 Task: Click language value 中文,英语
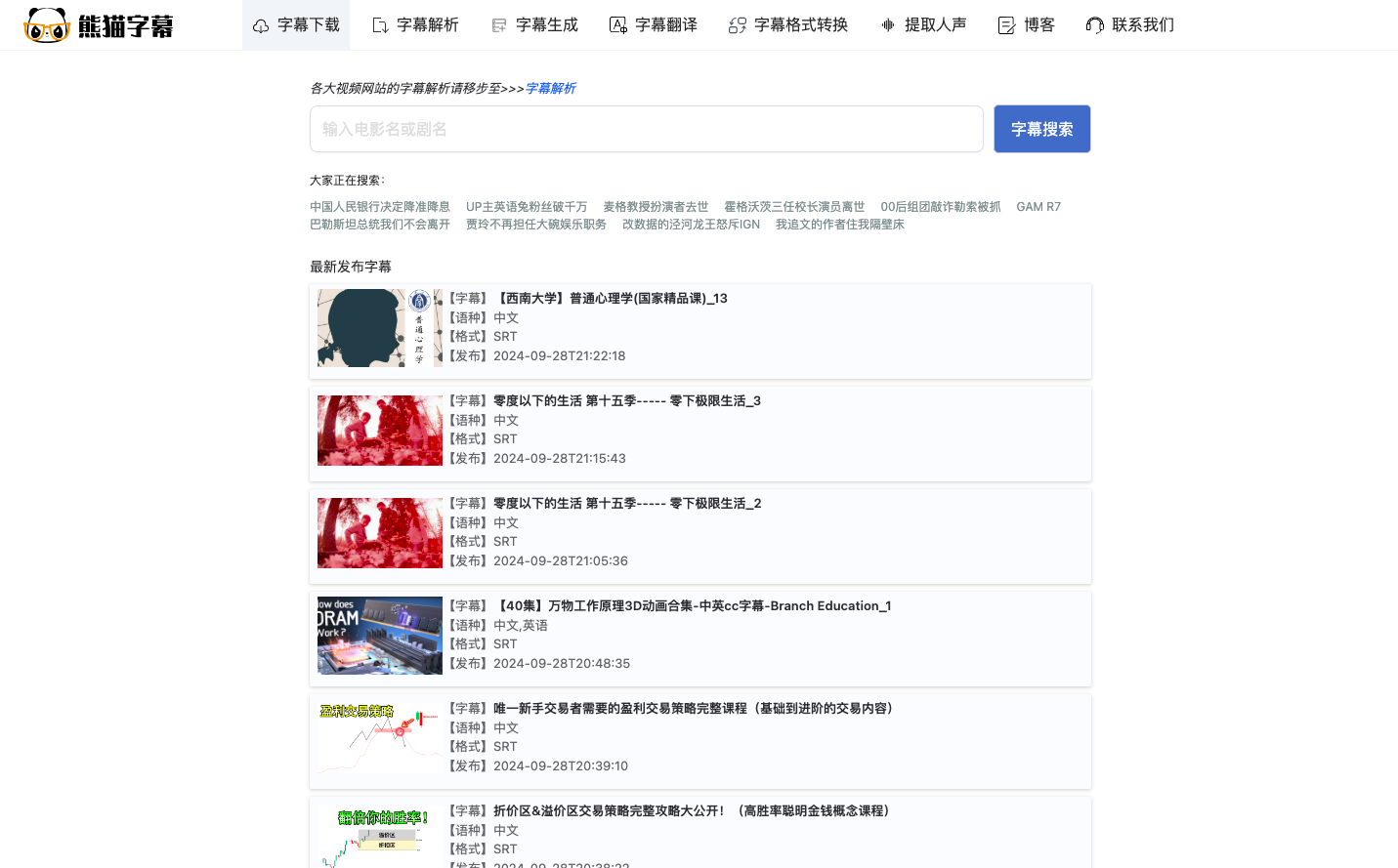(x=521, y=626)
